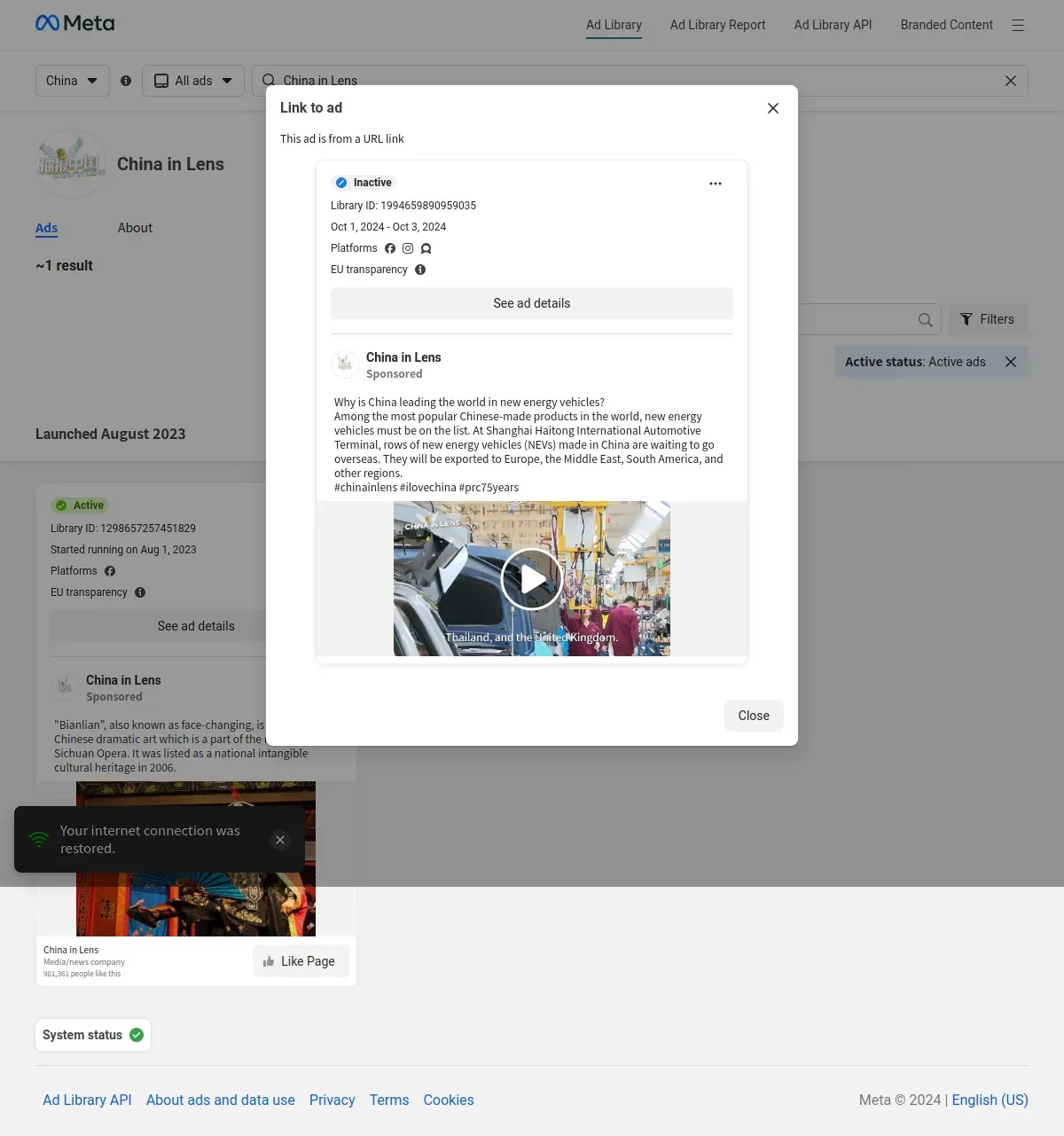Click Launched August 2023 heading
The width and height of the screenshot is (1064, 1136).
tap(111, 434)
